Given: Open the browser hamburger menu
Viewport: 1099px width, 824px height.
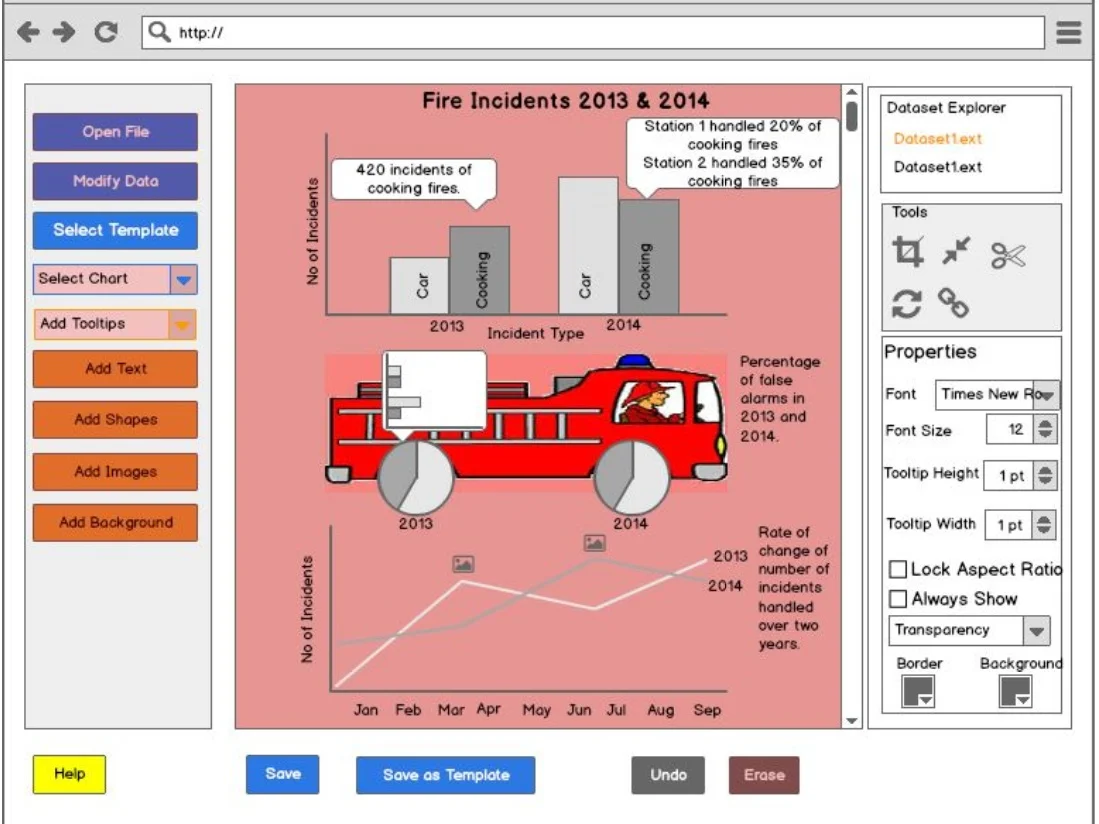Looking at the screenshot, I should pyautogui.click(x=1068, y=32).
